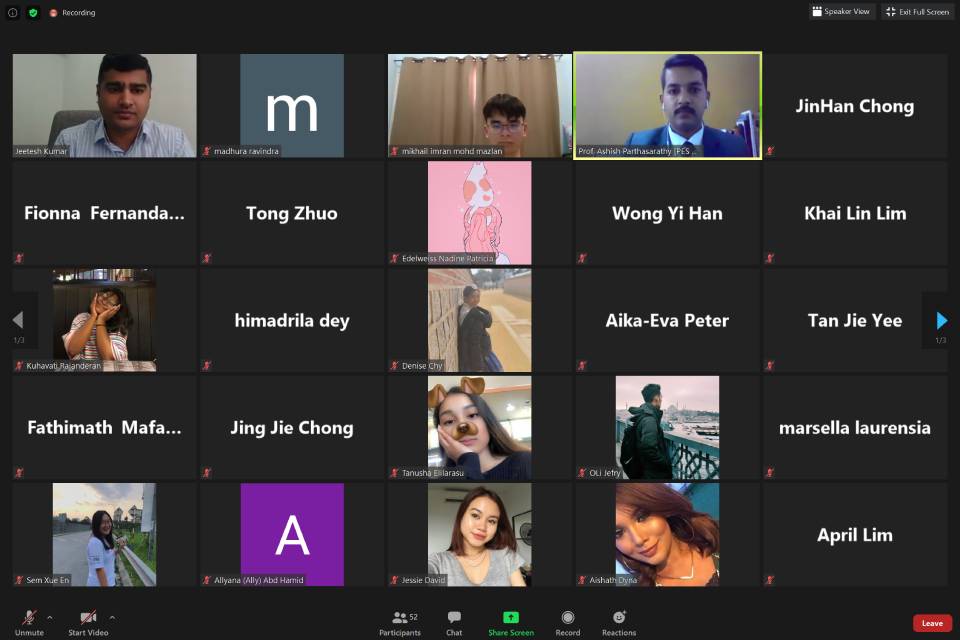Click the red Recording indicator
Viewport: 960px width, 640px height.
[72, 13]
